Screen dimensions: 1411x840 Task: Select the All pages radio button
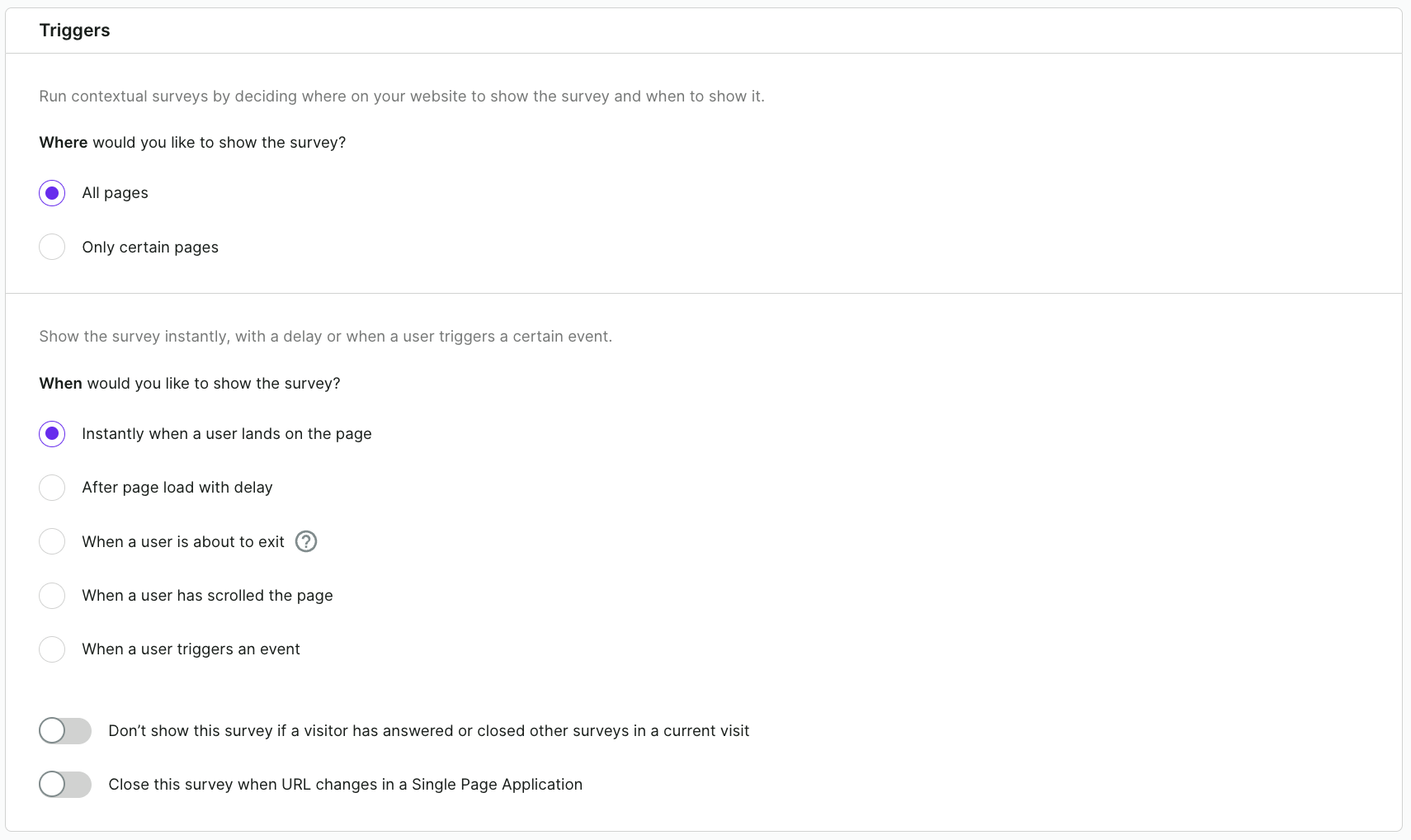click(52, 193)
